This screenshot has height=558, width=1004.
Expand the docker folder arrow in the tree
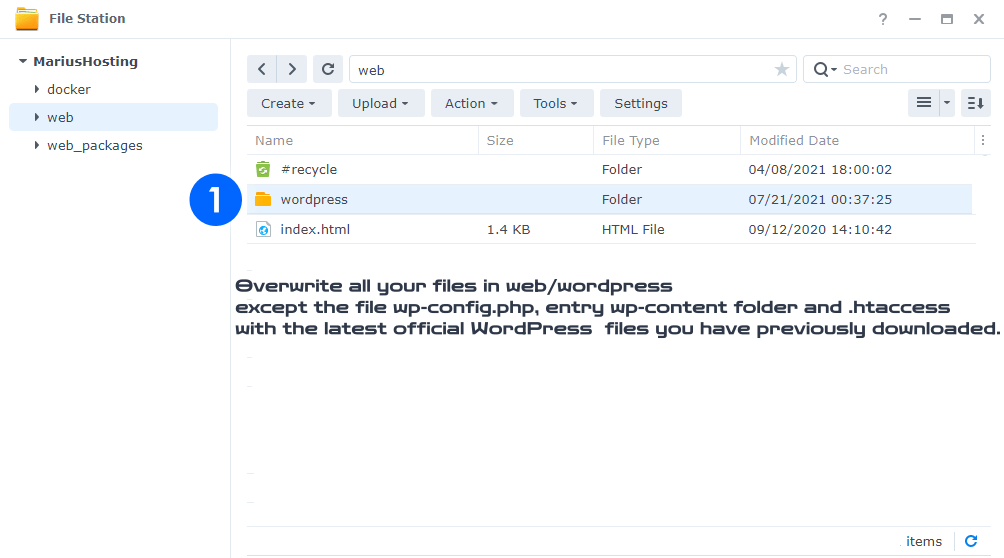pos(36,89)
